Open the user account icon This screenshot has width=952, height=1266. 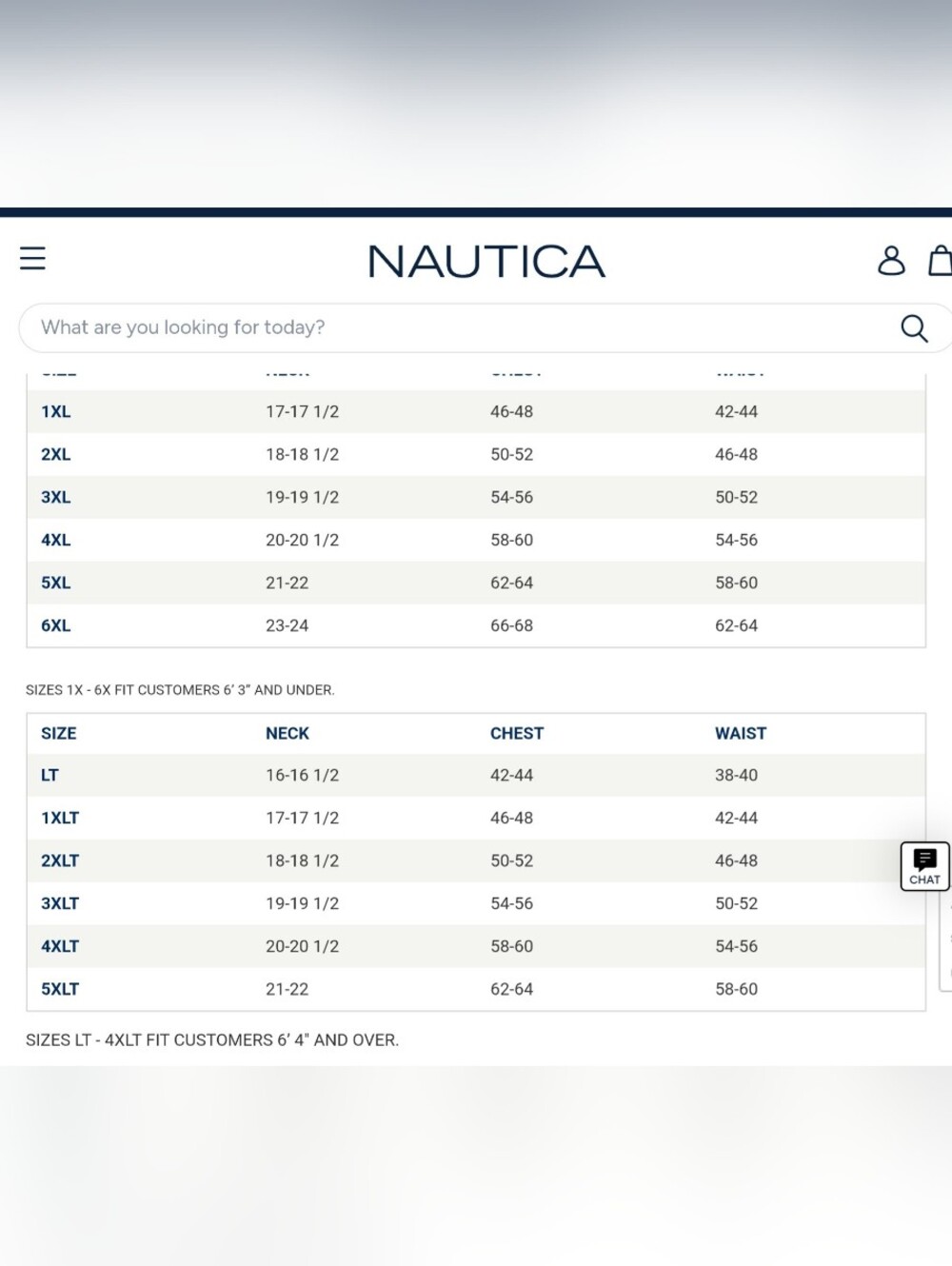(891, 260)
